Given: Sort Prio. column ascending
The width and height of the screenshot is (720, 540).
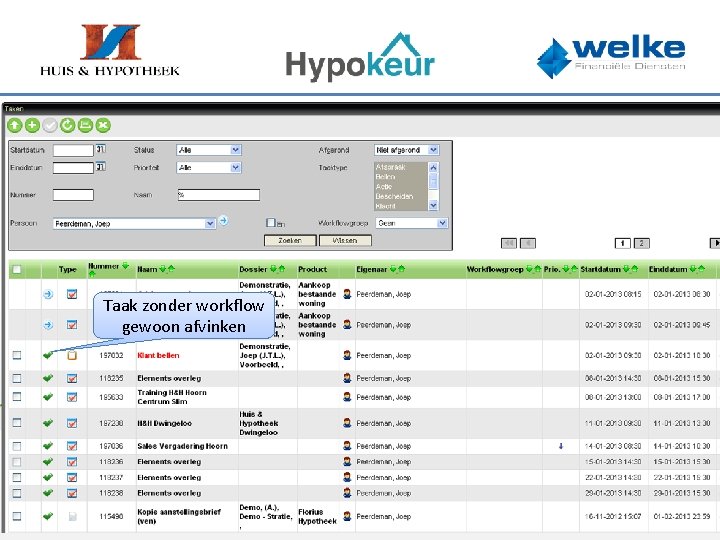Looking at the screenshot, I should click(x=574, y=269).
